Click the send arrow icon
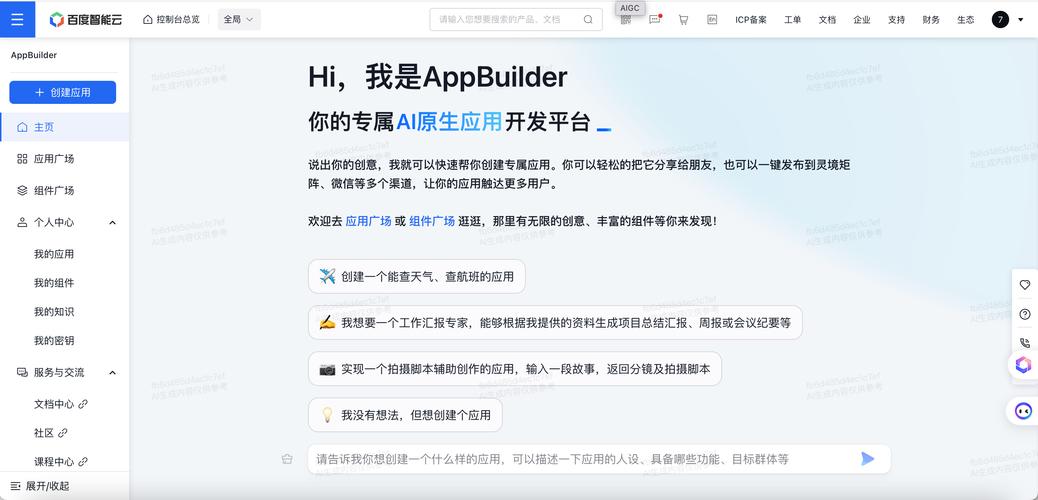The width and height of the screenshot is (1038, 500). click(x=867, y=458)
